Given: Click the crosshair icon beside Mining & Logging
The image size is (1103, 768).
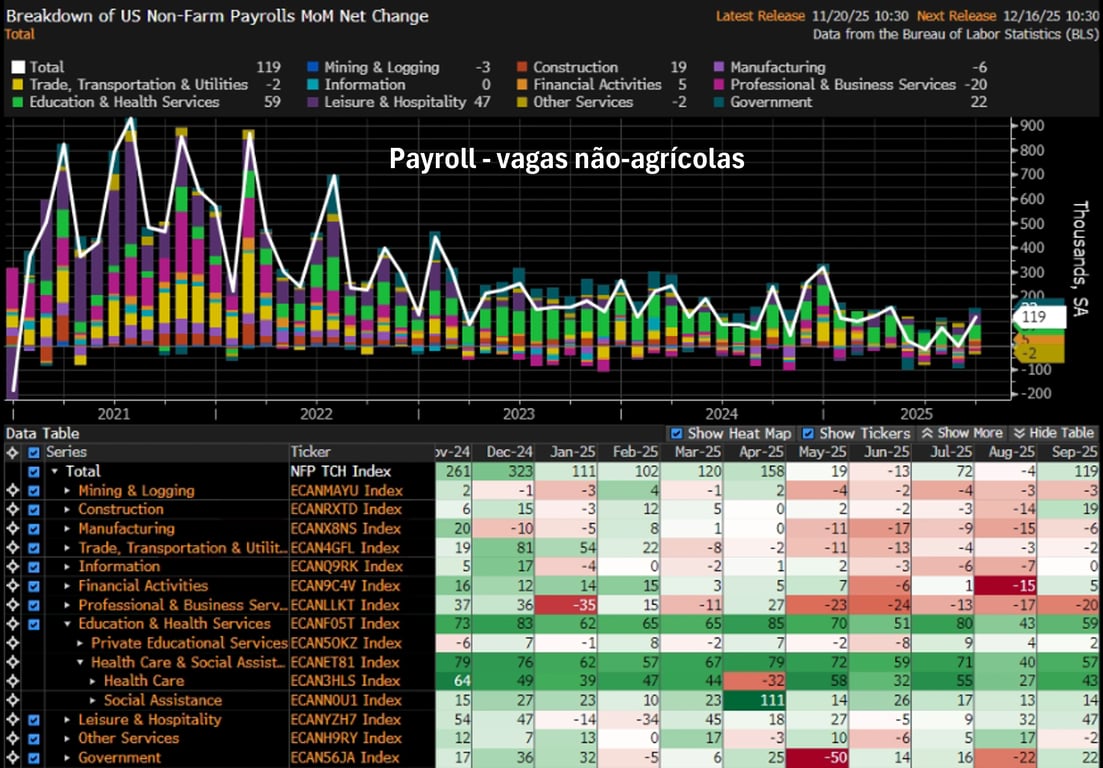Looking at the screenshot, I should pyautogui.click(x=12, y=491).
